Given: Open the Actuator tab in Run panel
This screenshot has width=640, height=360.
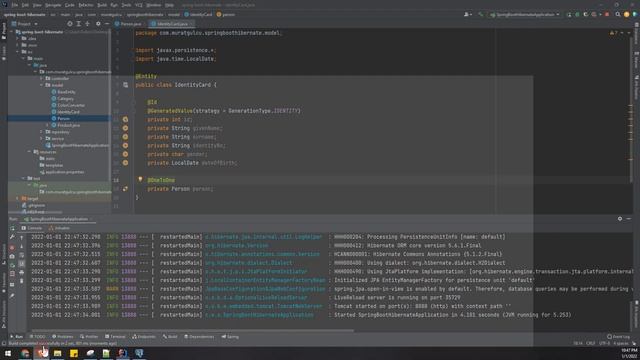Looking at the screenshot, I should coord(60,228).
